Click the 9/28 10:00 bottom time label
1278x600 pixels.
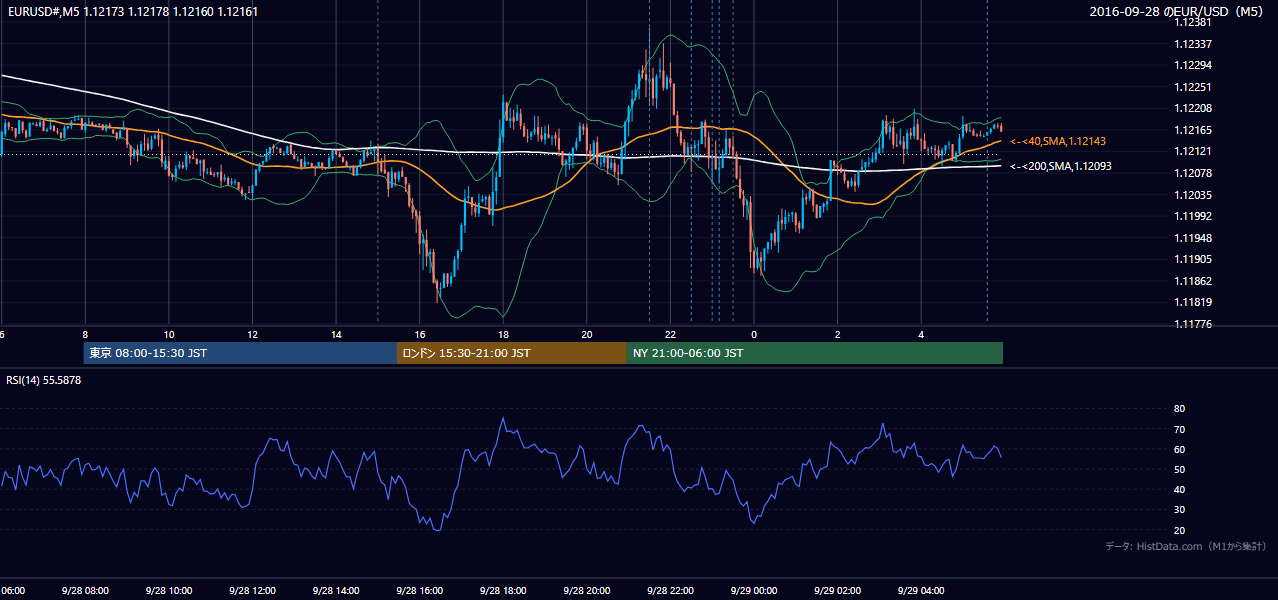tap(167, 591)
